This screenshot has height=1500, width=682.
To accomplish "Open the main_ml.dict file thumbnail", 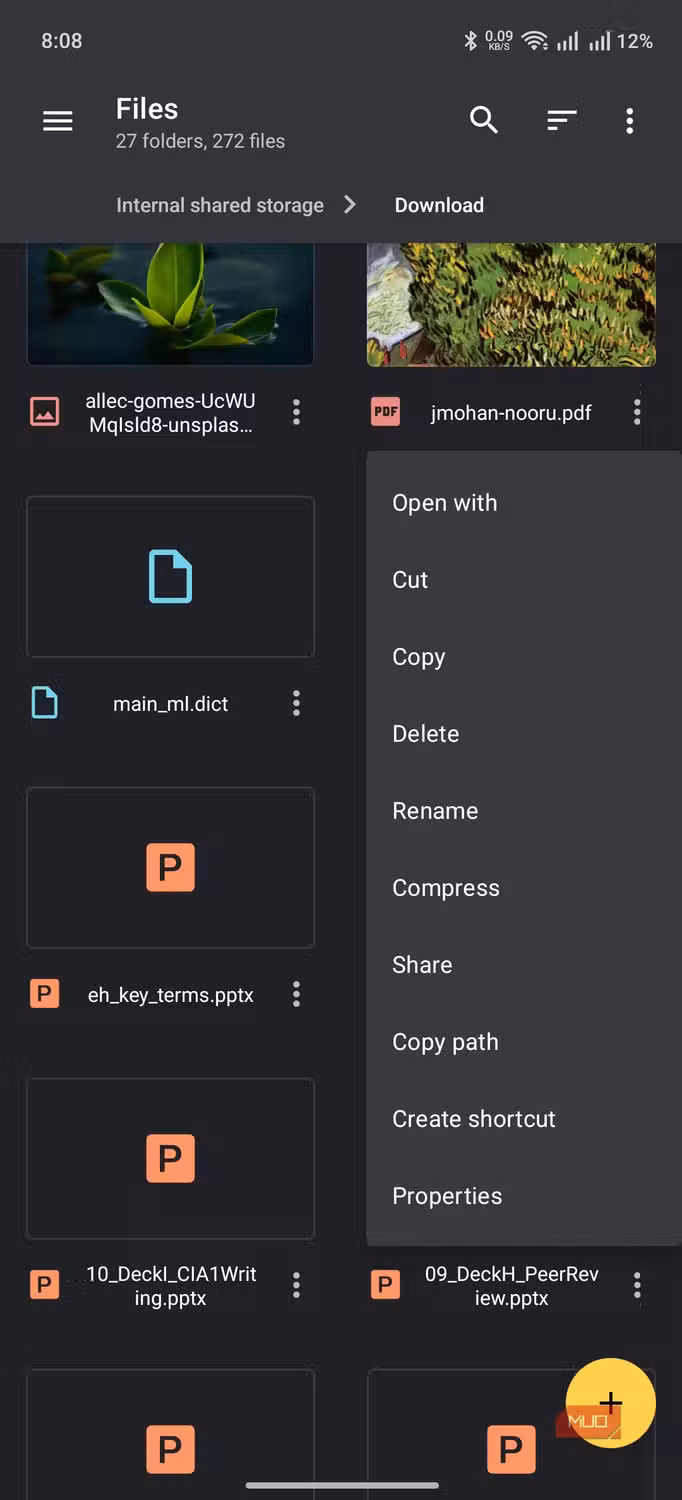I will (x=170, y=577).
